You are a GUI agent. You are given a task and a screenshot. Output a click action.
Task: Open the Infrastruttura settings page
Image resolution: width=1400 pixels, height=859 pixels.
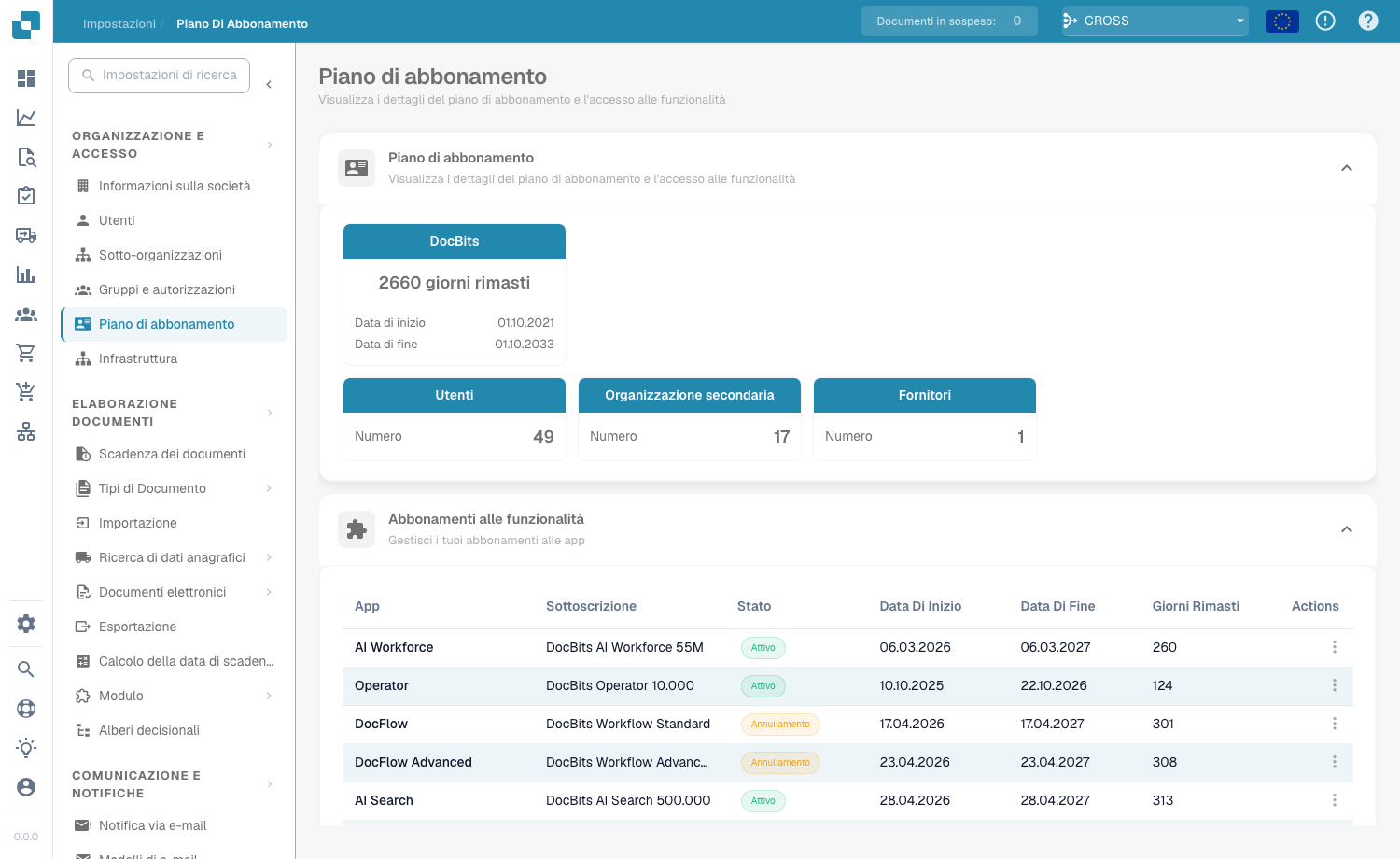coord(174,359)
